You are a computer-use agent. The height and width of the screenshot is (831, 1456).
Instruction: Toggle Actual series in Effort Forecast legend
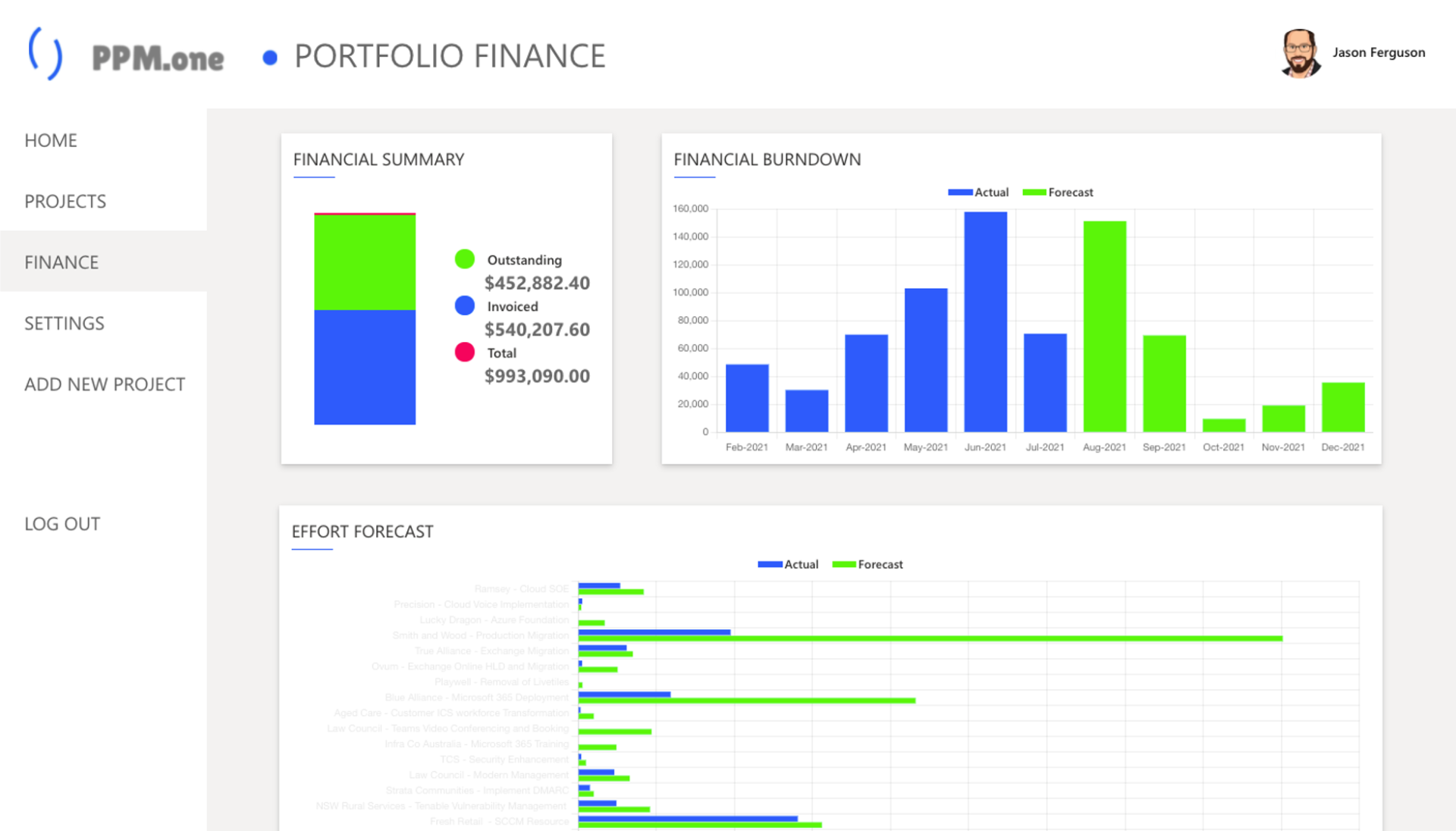pos(787,564)
